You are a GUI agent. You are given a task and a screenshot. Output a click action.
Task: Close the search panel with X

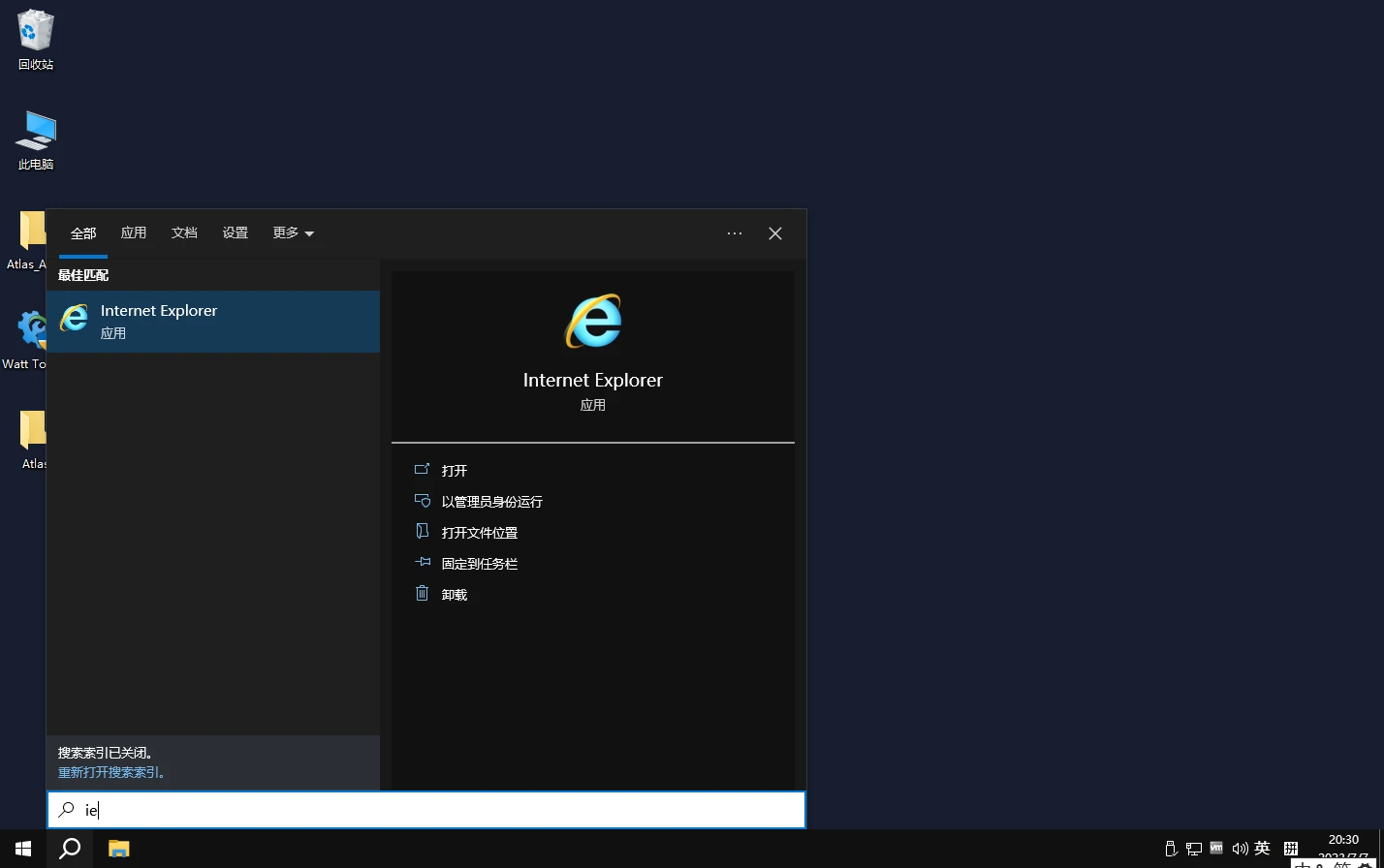coord(775,233)
